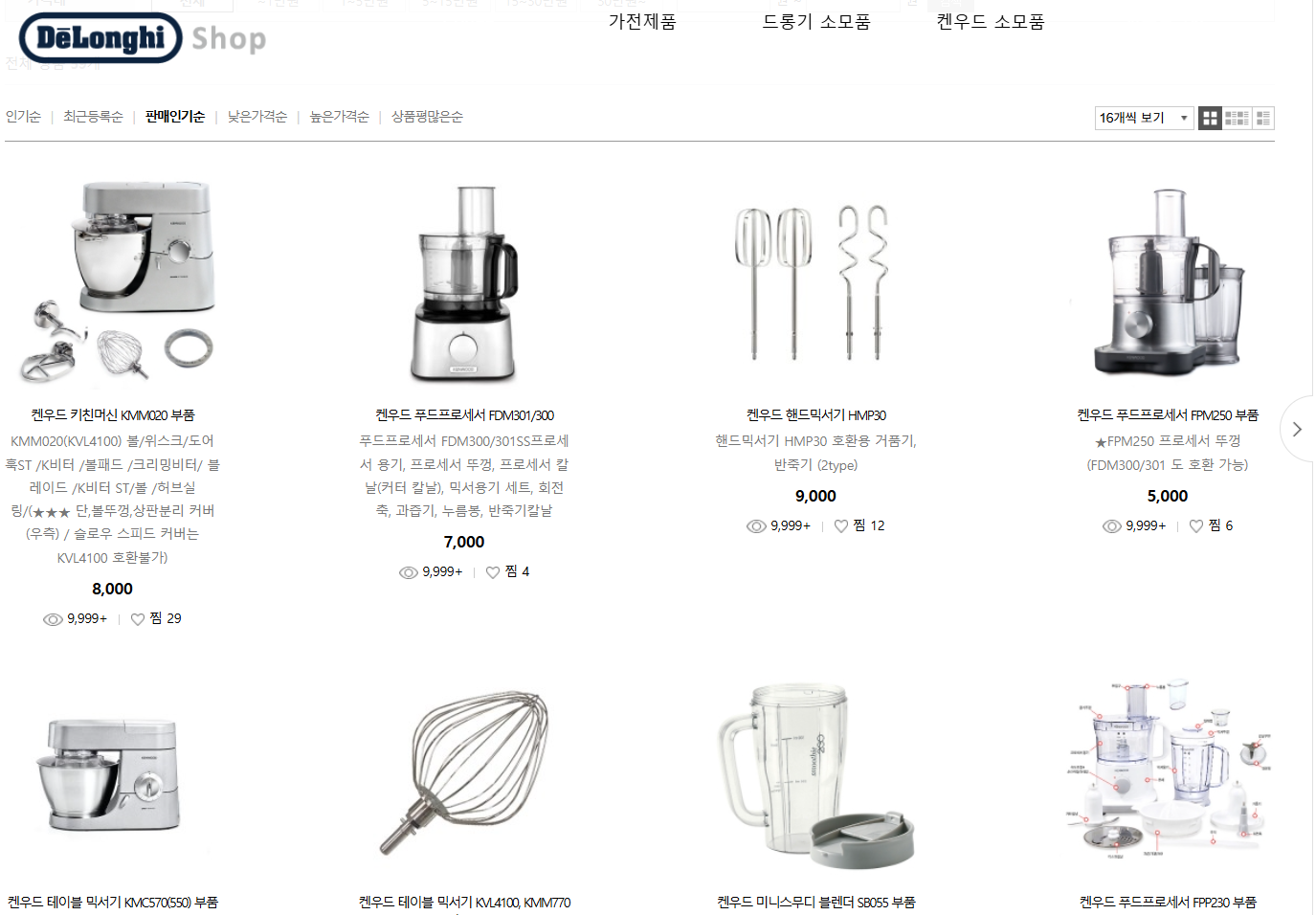Viewport: 1316px width, 915px height.
Task: Click eye view-count icon on HMP30 item
Action: (x=756, y=525)
